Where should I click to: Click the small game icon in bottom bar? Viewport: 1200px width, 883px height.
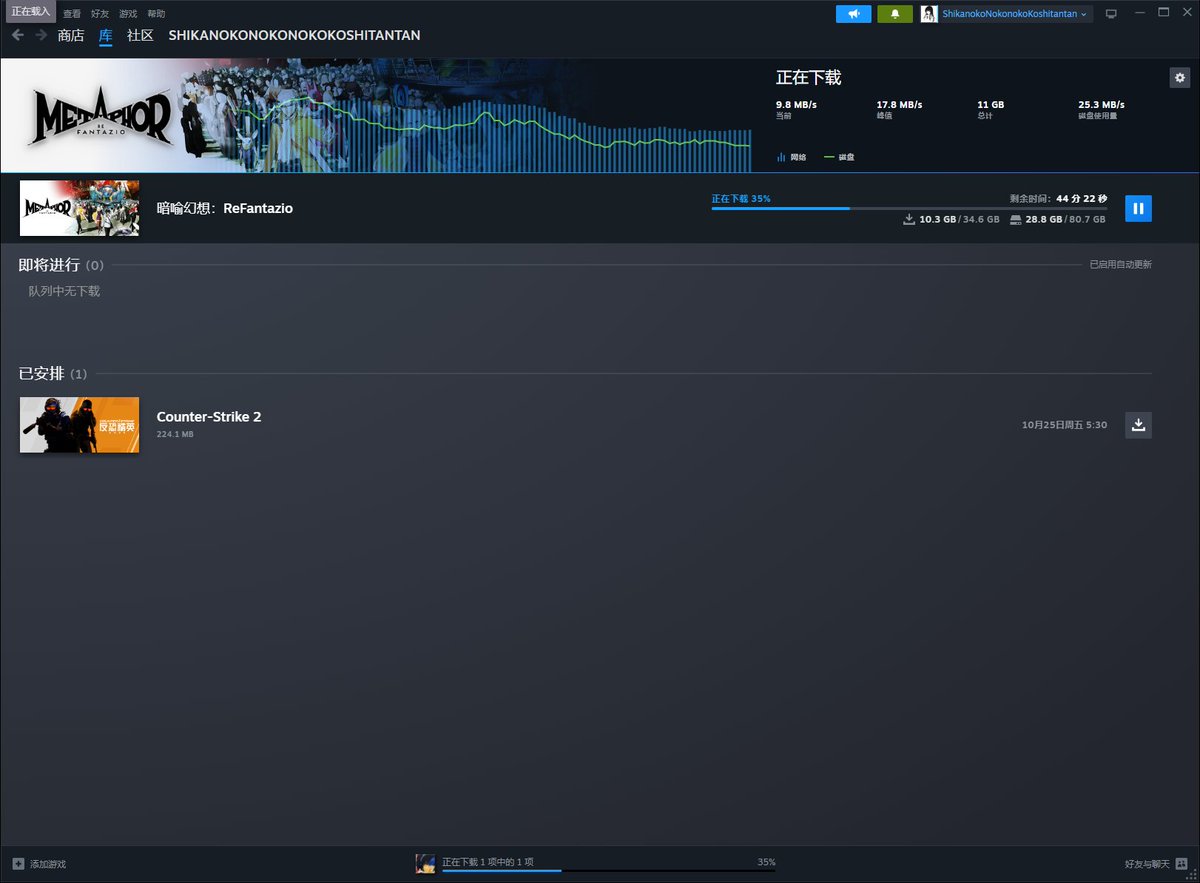[425, 864]
